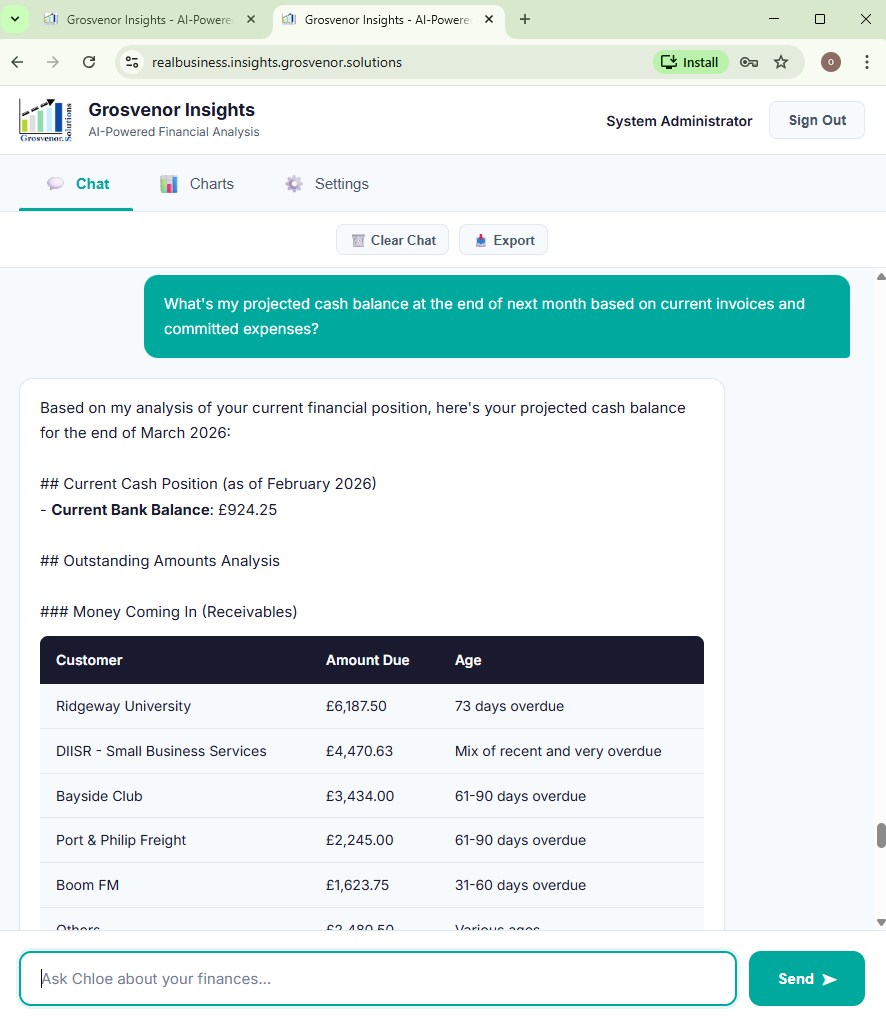Viewport: 886px width, 1025px height.
Task: Open the browser profile avatar
Action: click(830, 62)
